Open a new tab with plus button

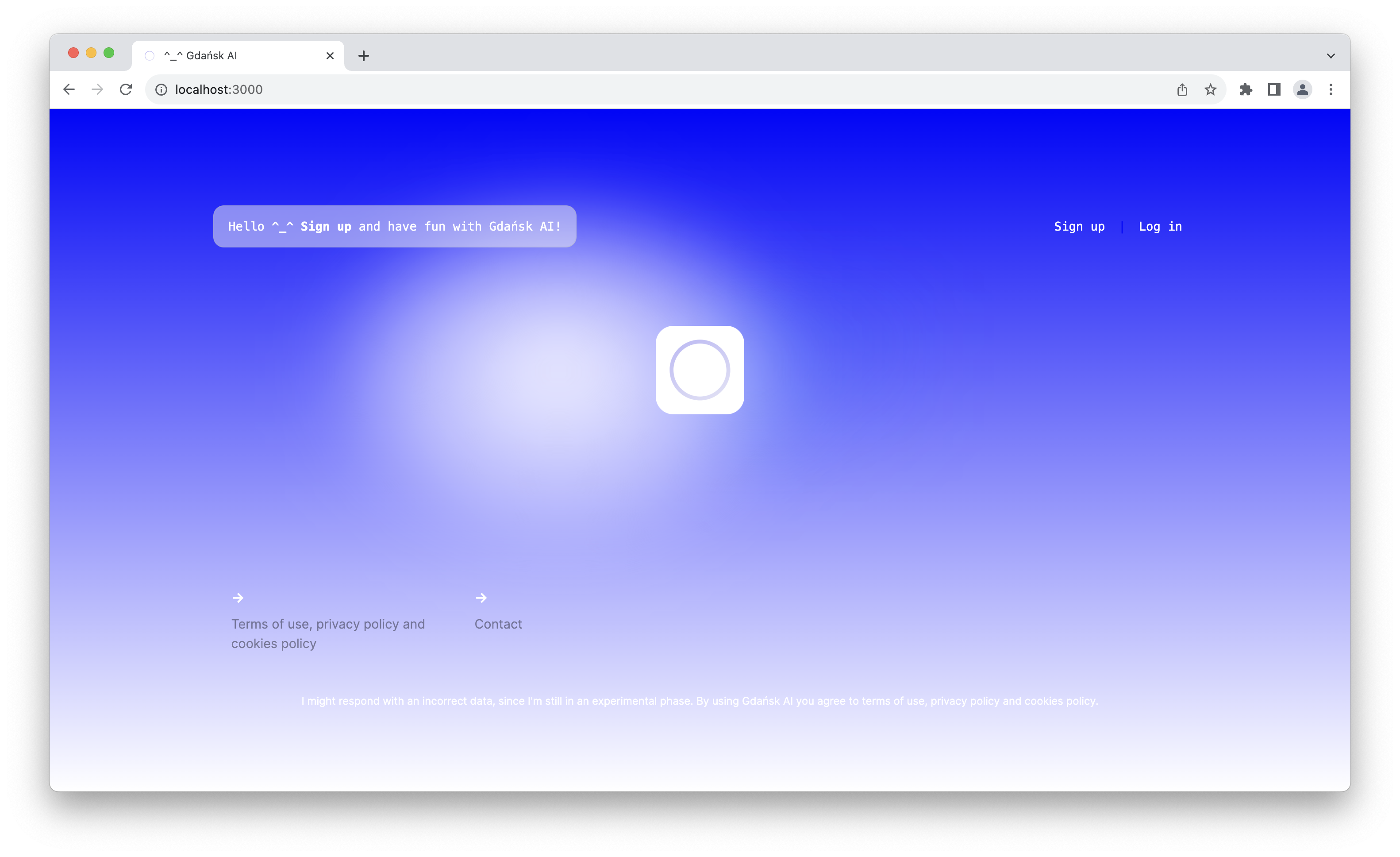[364, 56]
